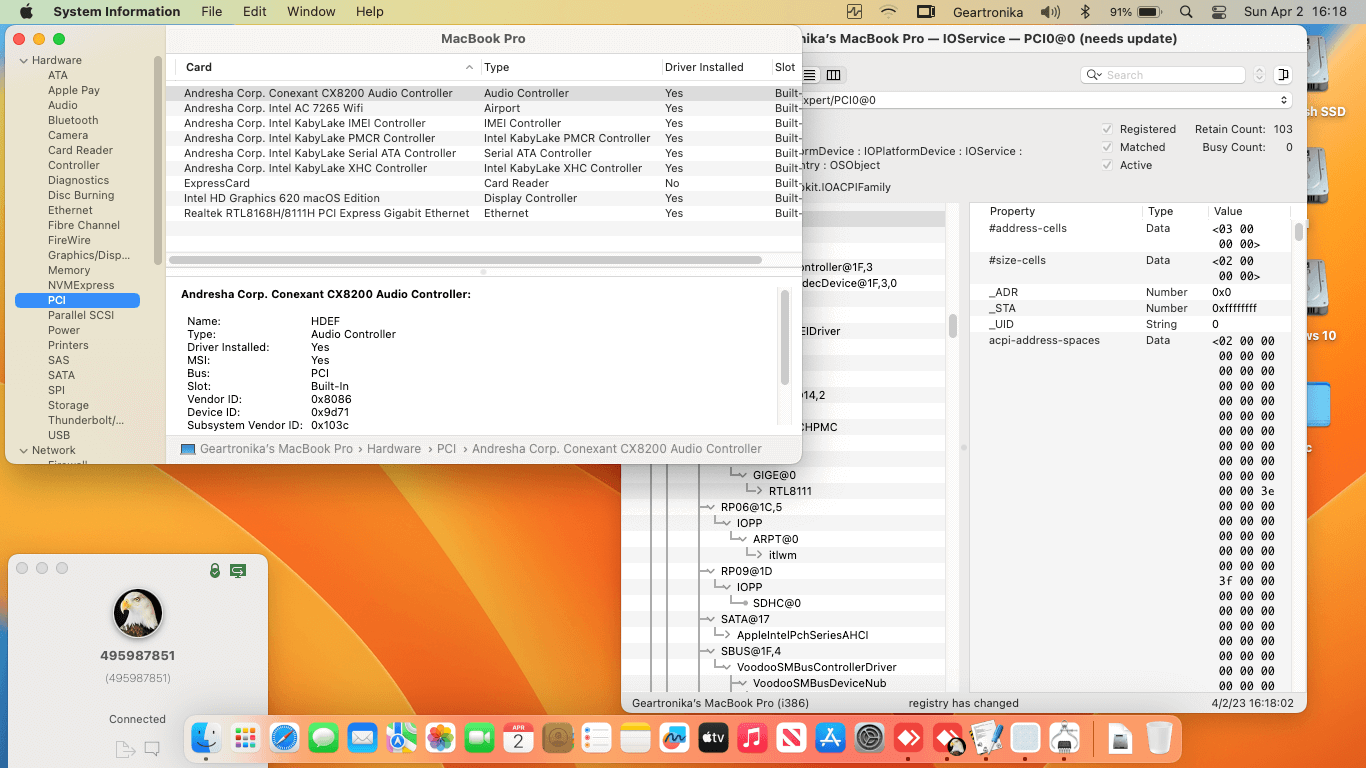Collapse the RP09@1D tree node
Viewport: 1366px width, 768px height.
point(710,572)
